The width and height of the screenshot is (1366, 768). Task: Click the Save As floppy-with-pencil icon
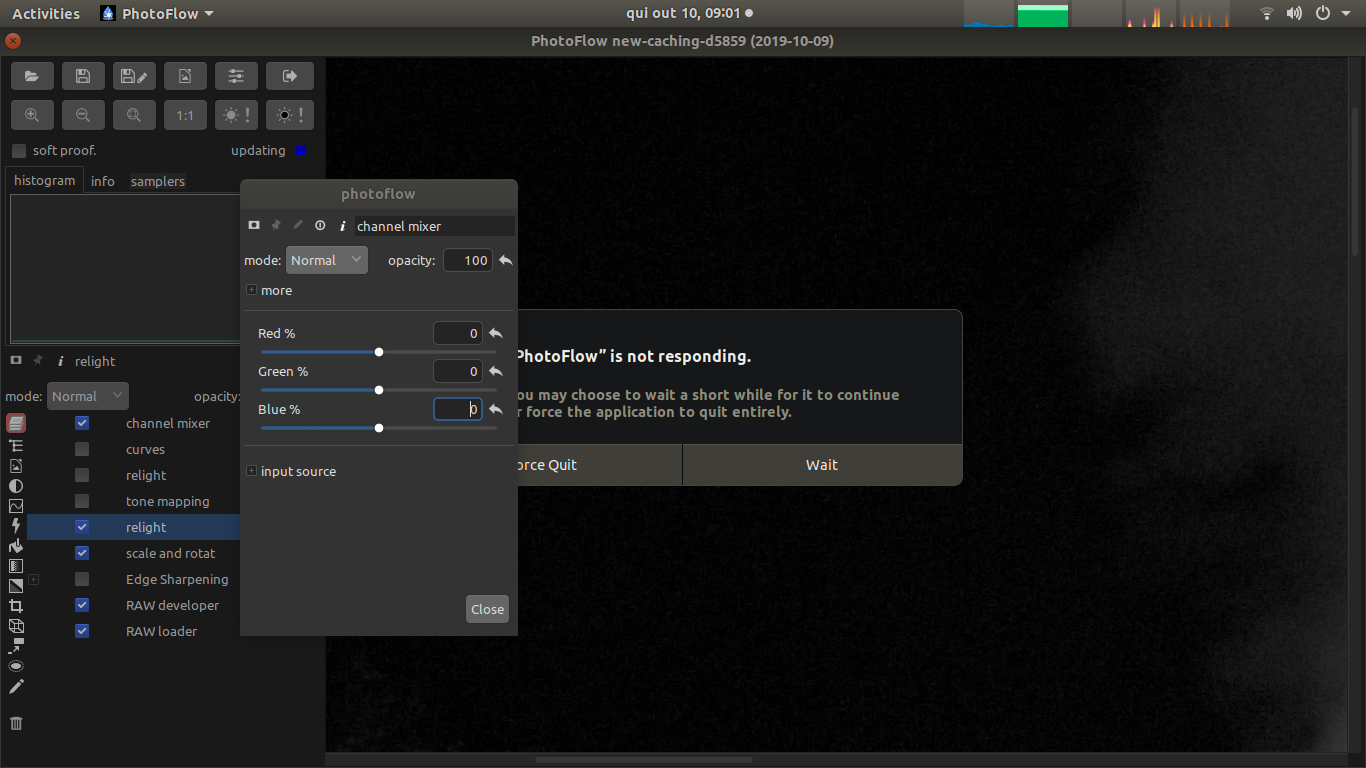tap(134, 76)
